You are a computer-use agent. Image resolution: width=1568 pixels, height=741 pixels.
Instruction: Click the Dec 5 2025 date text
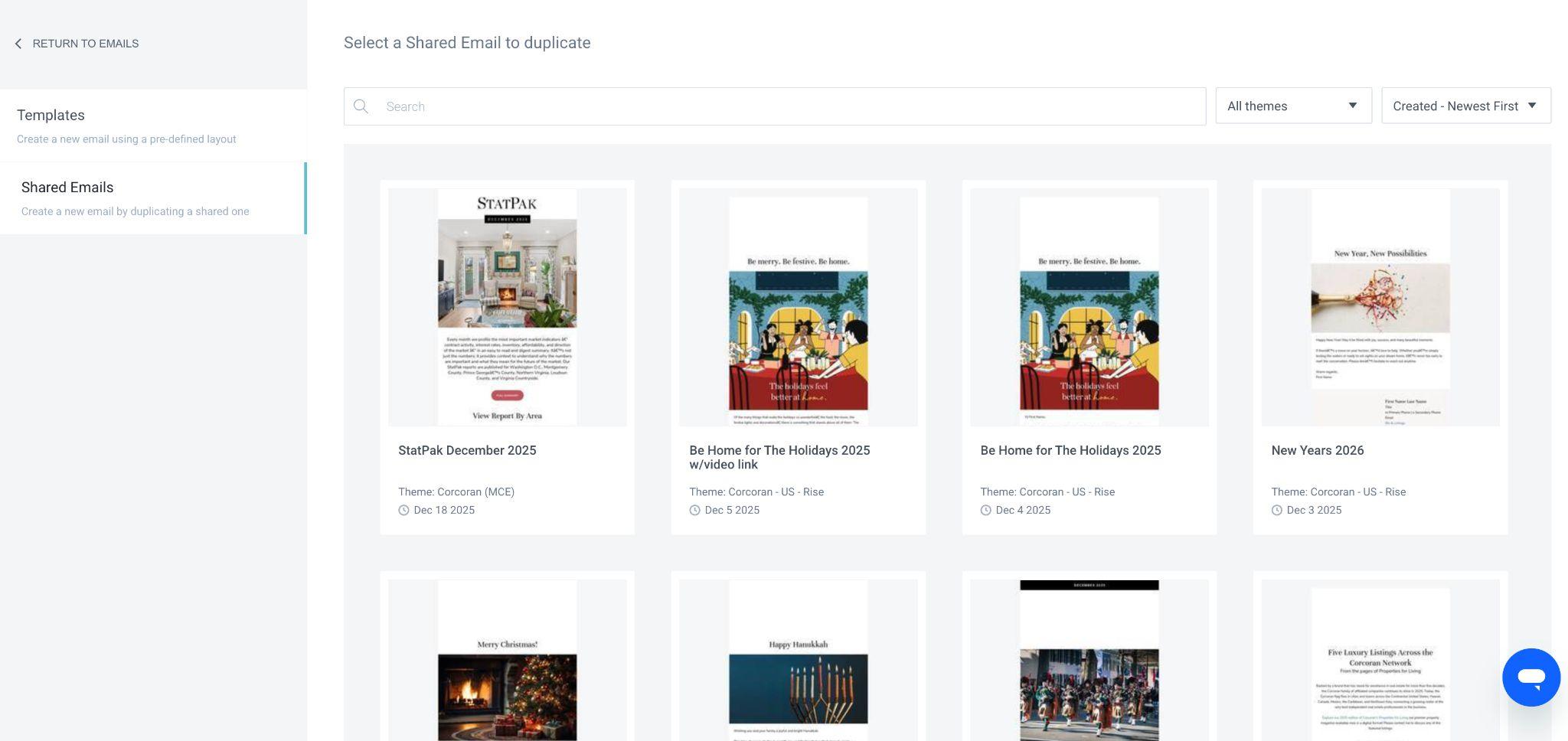(732, 510)
